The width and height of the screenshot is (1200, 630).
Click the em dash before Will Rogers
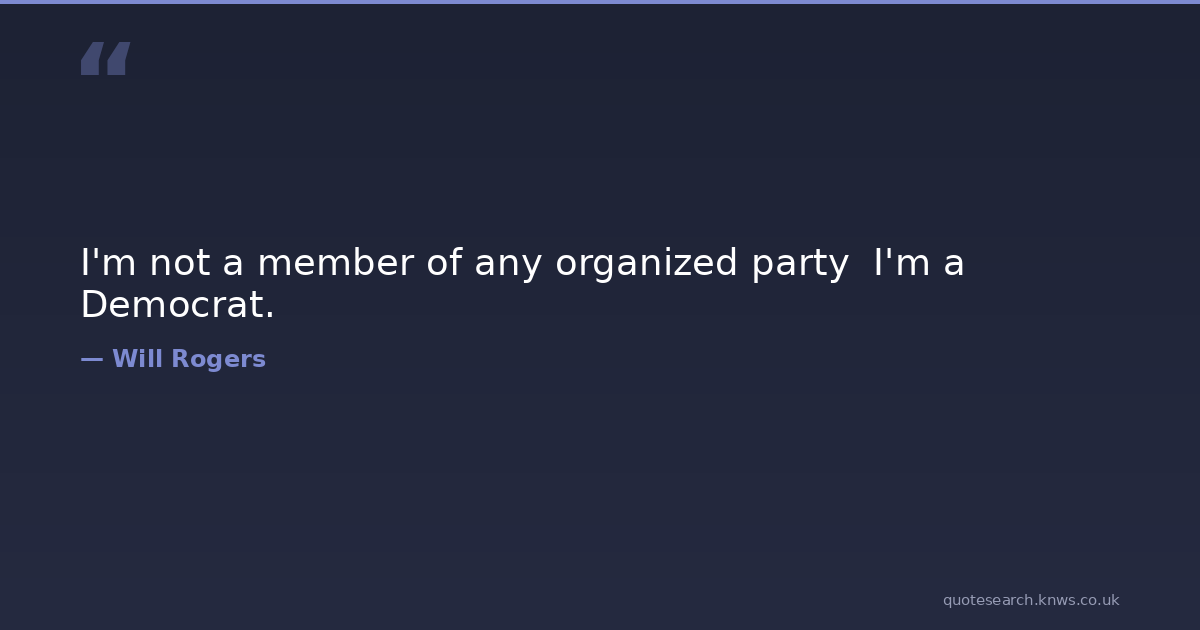click(91, 359)
